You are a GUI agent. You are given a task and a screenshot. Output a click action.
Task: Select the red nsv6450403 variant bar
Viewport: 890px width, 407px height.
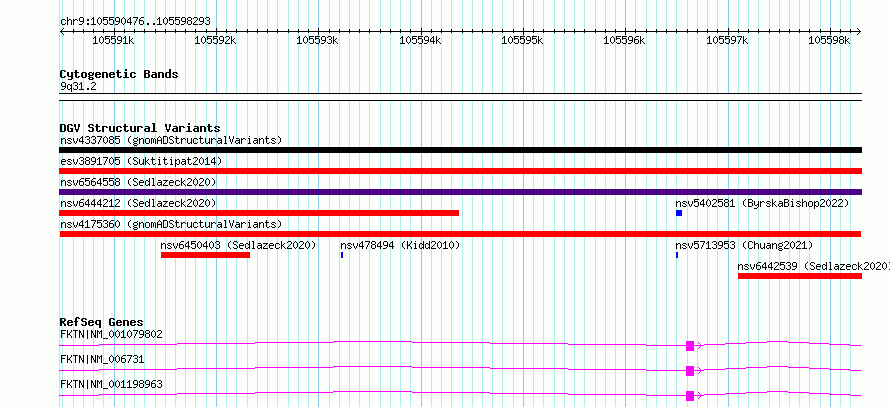(x=205, y=255)
